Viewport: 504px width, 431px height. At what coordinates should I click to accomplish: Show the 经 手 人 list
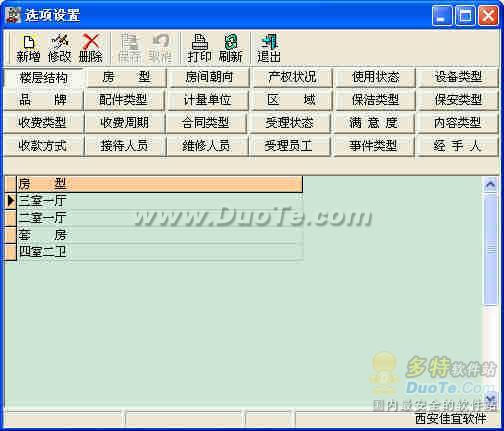click(x=457, y=146)
